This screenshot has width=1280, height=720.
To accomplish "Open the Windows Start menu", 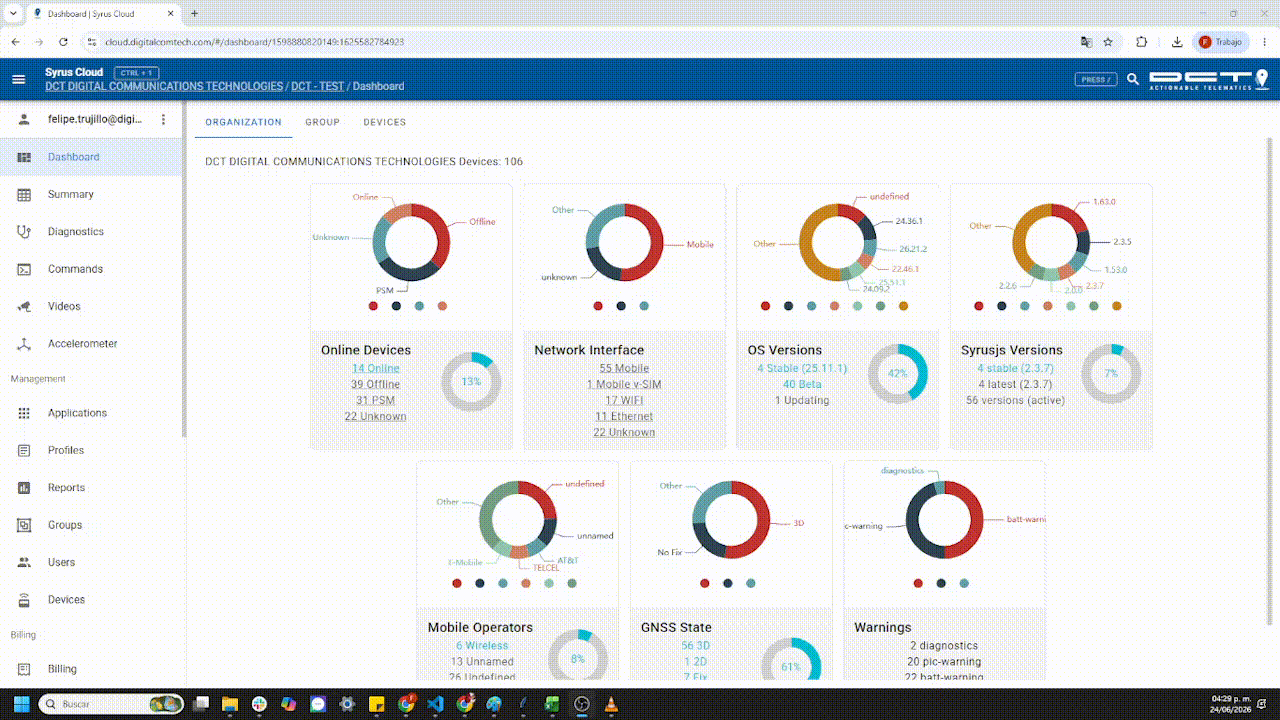I will point(21,704).
